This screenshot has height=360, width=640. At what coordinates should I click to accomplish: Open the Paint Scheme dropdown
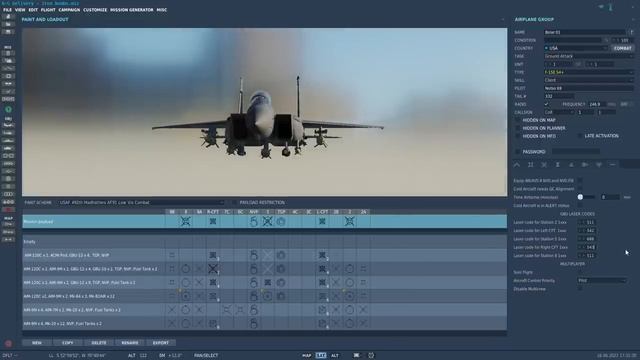[141, 202]
